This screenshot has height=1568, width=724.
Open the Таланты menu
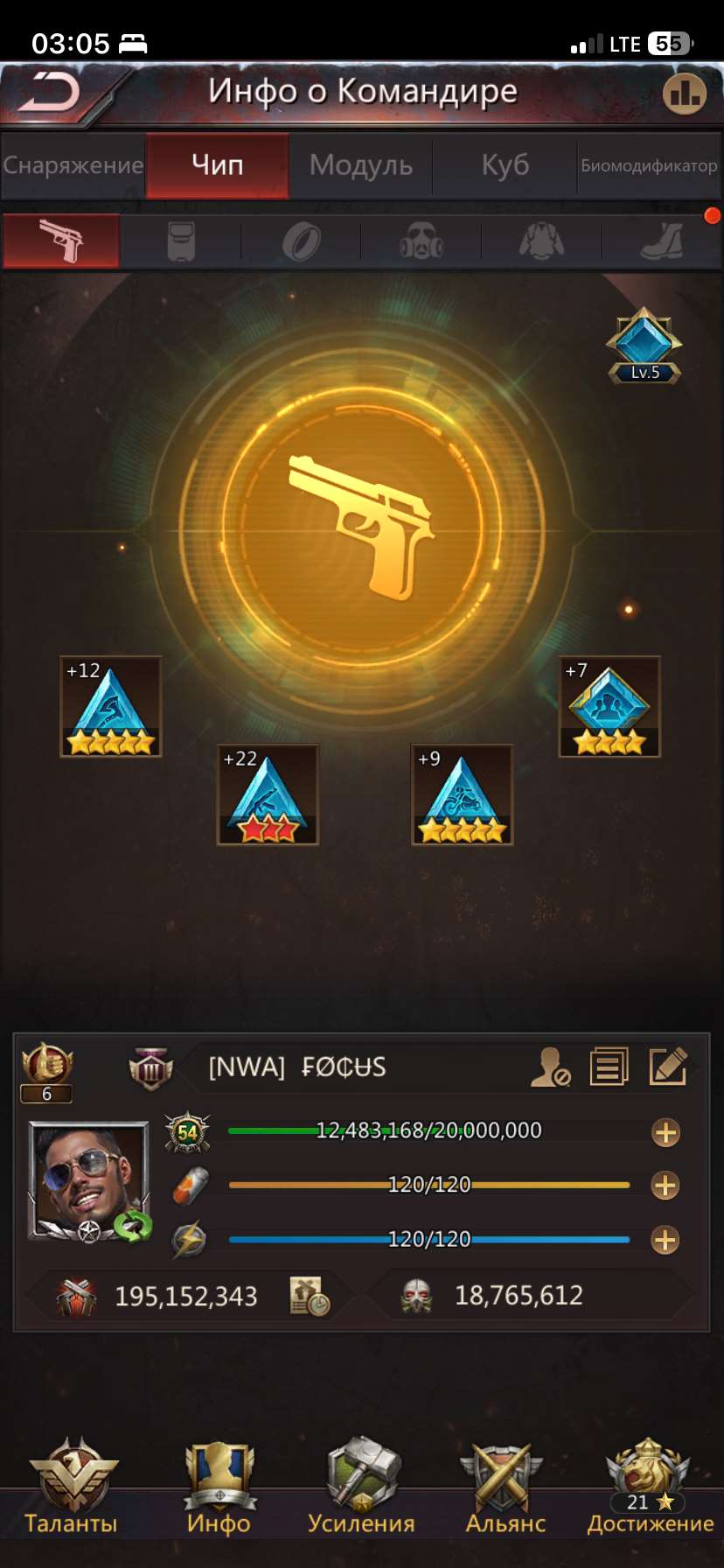(x=71, y=1487)
